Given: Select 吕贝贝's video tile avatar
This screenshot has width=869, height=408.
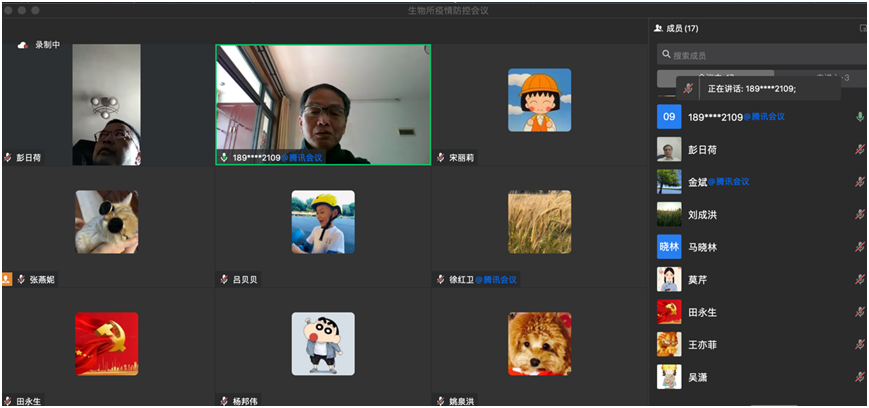Looking at the screenshot, I should pos(322,222).
